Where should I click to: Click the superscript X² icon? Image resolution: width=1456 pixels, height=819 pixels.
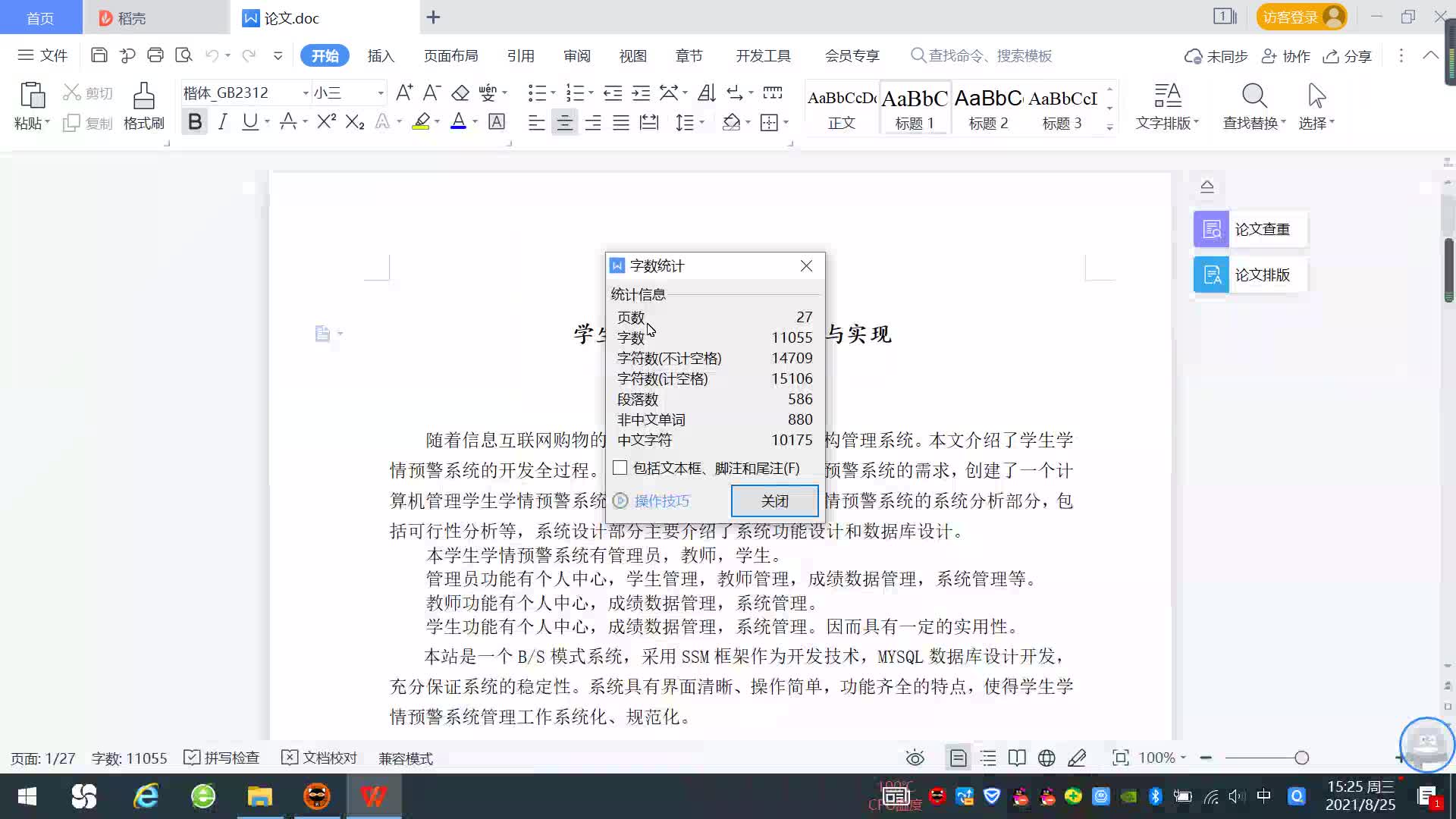tap(326, 122)
